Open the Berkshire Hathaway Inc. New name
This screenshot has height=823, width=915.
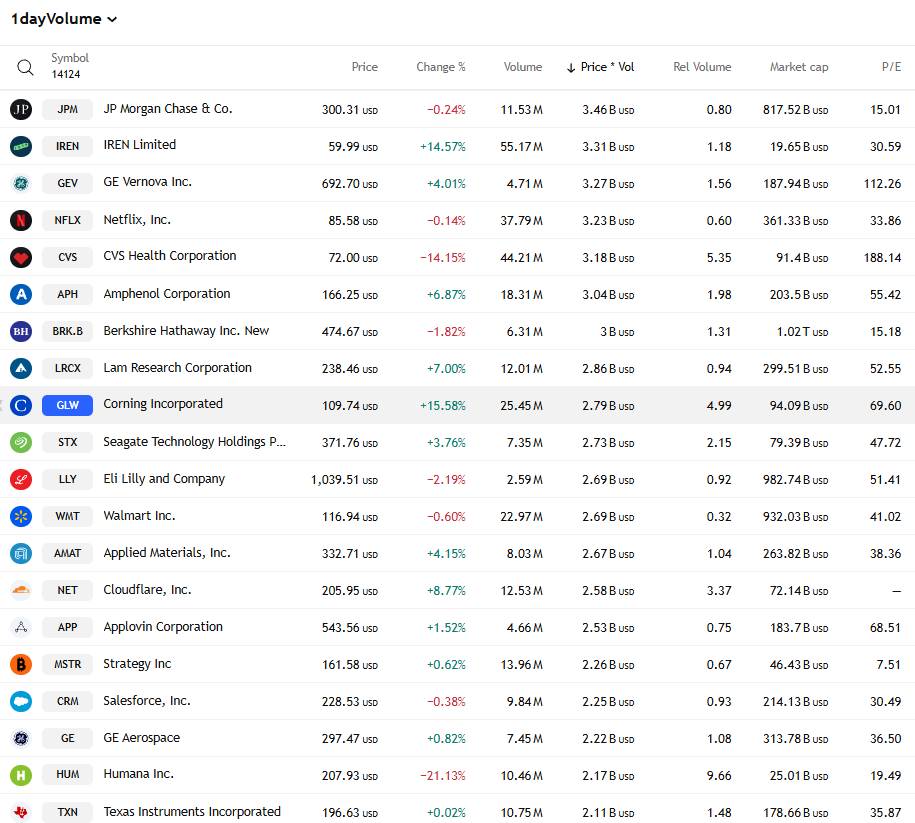[x=186, y=331]
